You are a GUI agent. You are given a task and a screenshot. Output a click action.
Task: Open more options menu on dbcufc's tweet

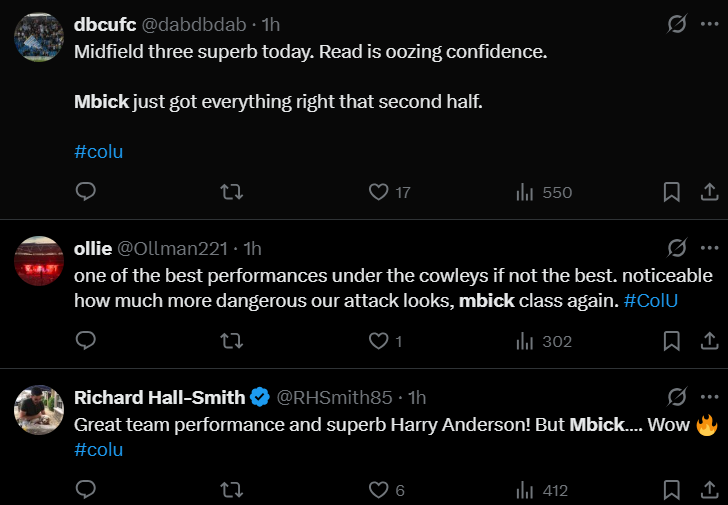point(709,24)
